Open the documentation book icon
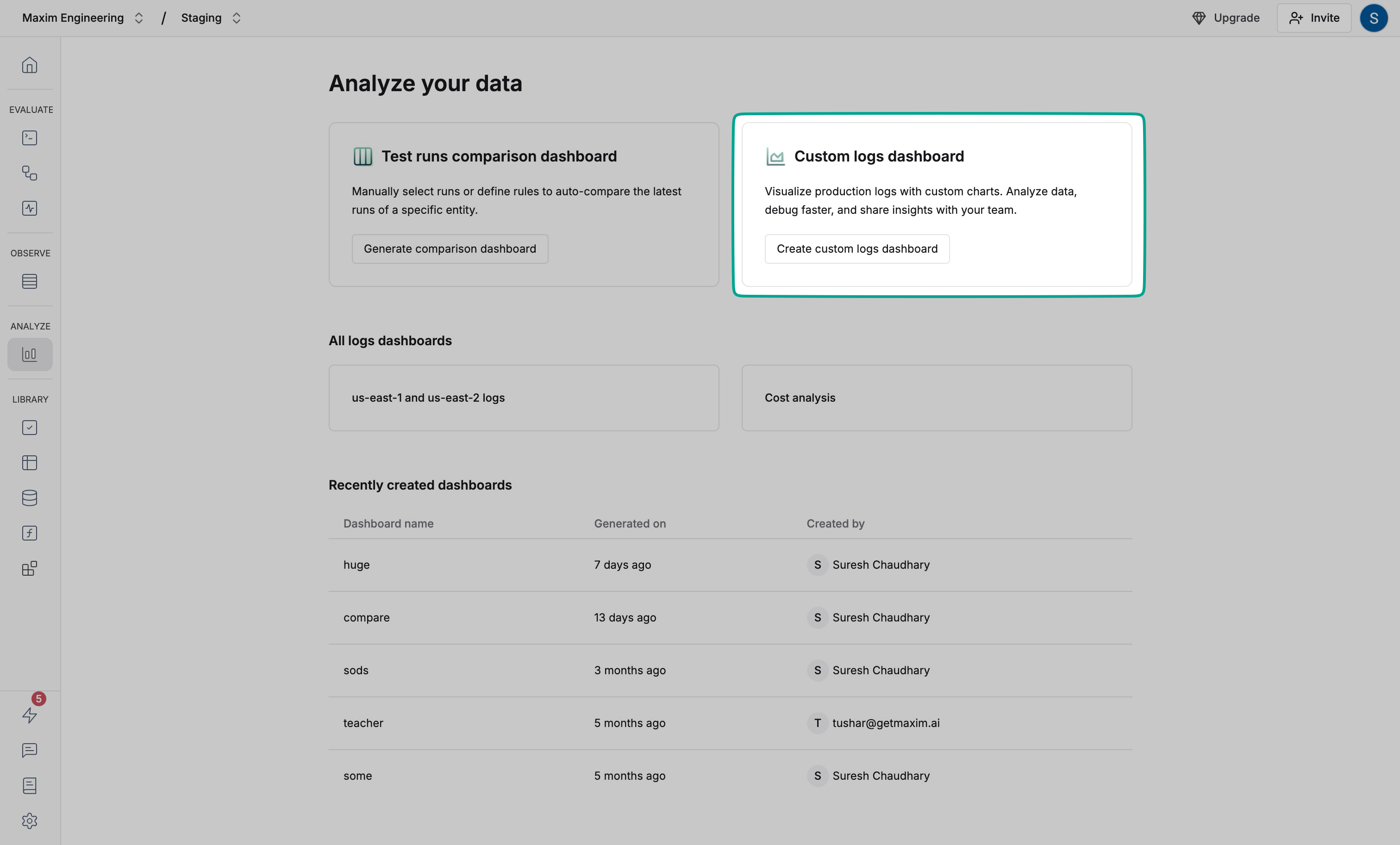Image resolution: width=1400 pixels, height=845 pixels. (30, 785)
